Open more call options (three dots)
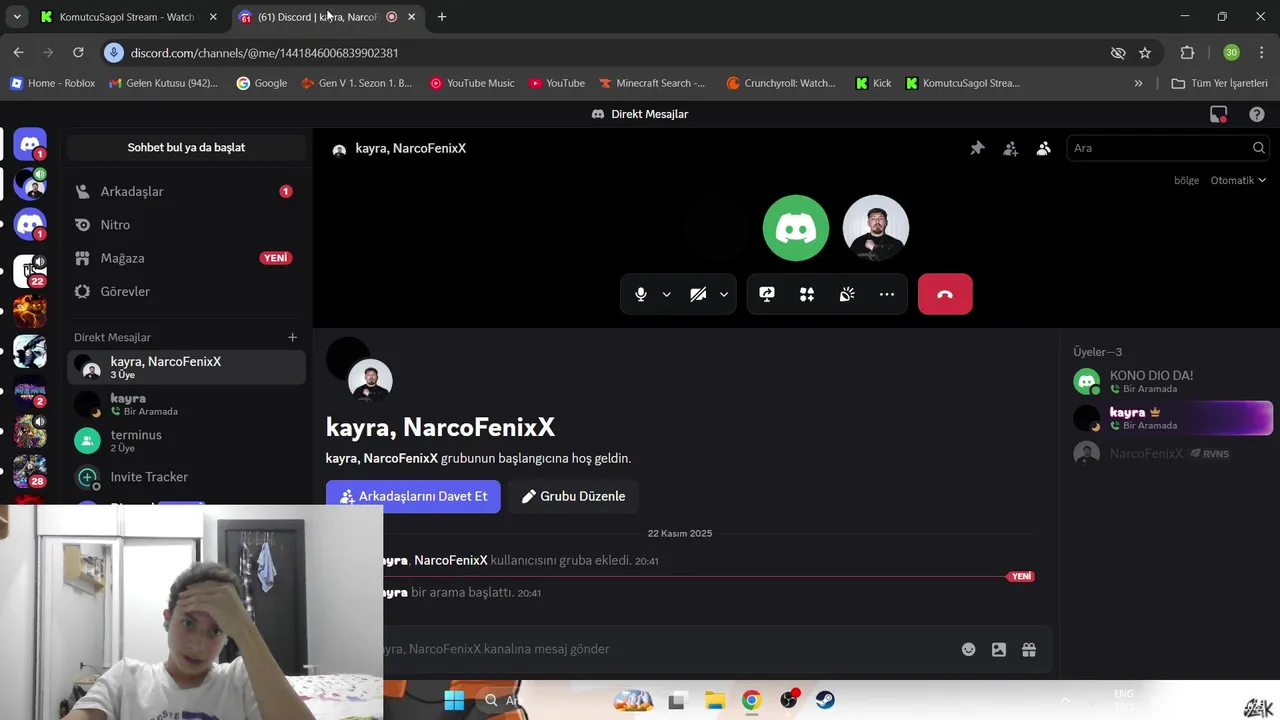The image size is (1280, 720). [887, 294]
